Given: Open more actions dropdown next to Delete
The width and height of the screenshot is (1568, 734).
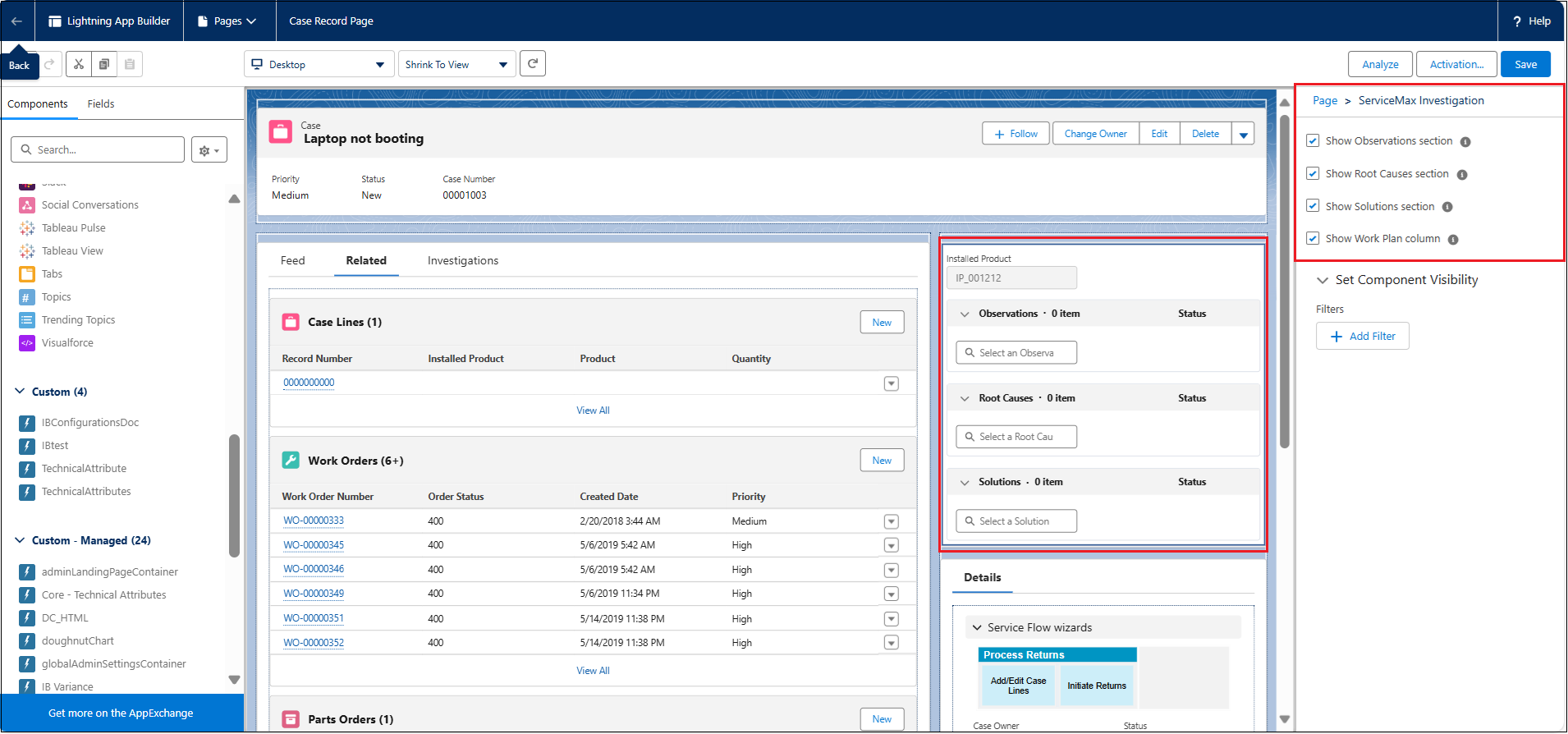Looking at the screenshot, I should pos(1243,134).
